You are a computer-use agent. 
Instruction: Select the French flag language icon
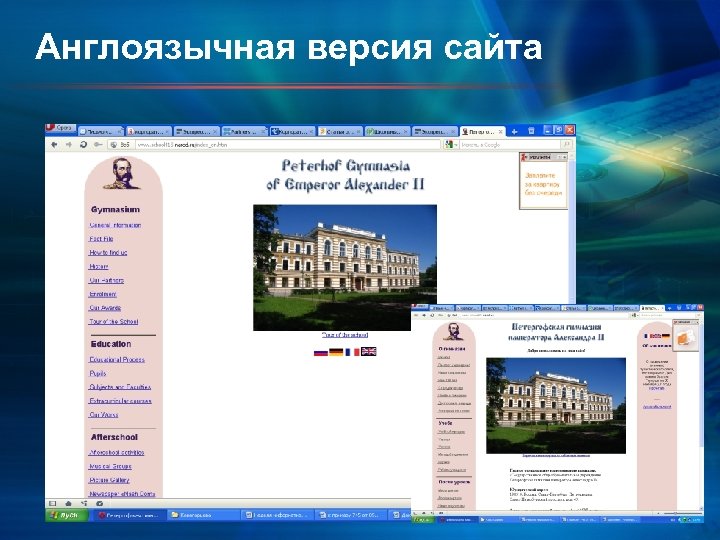point(352,352)
